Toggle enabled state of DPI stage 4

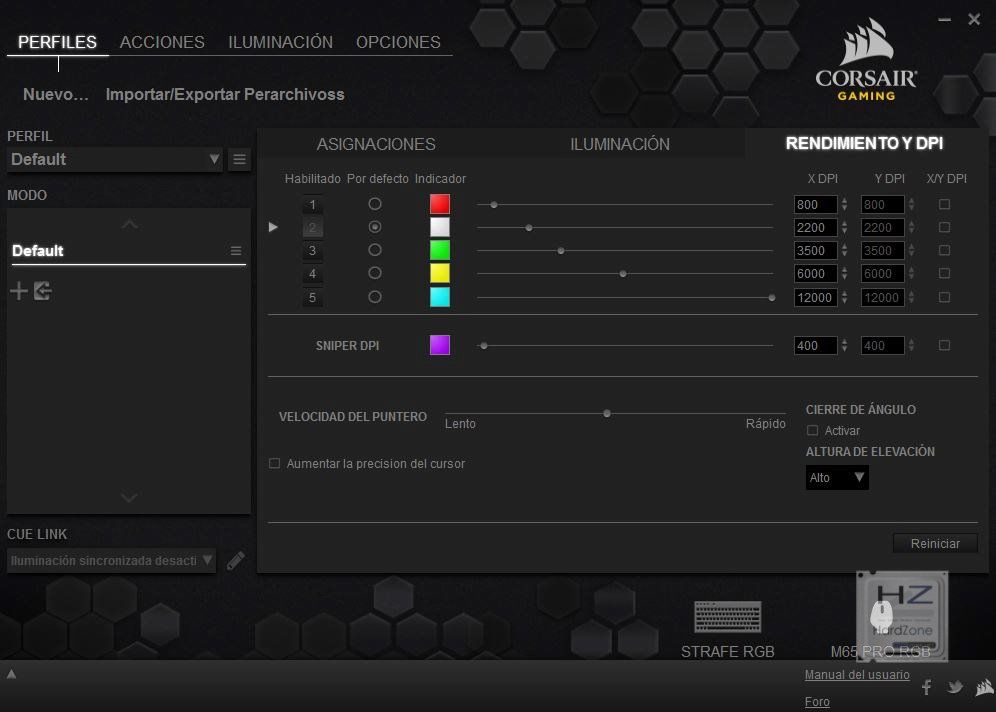click(x=312, y=274)
